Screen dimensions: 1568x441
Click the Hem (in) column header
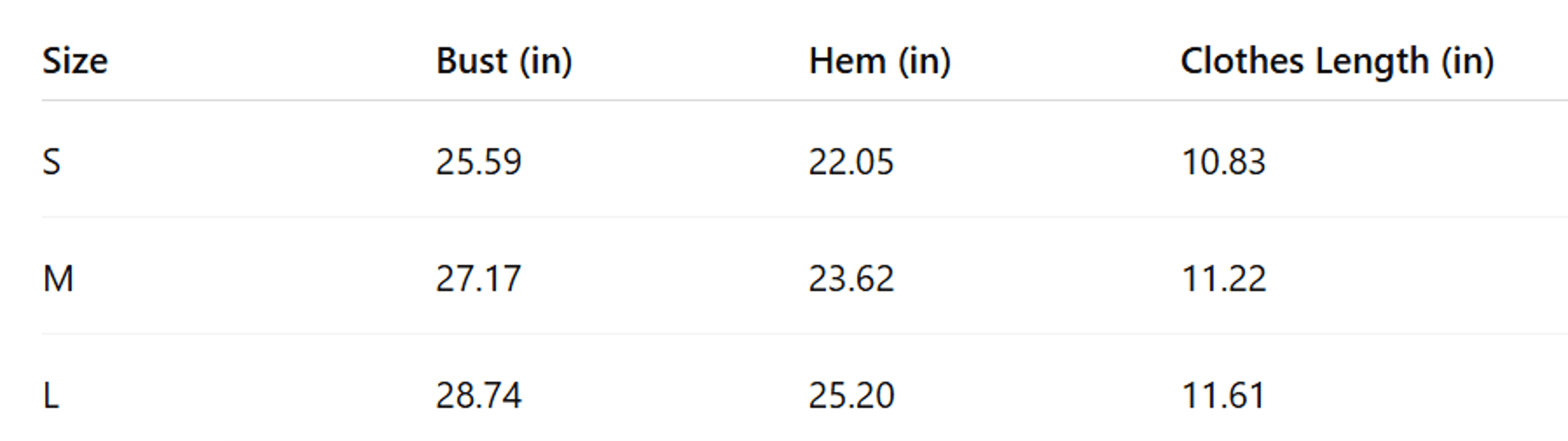880,62
